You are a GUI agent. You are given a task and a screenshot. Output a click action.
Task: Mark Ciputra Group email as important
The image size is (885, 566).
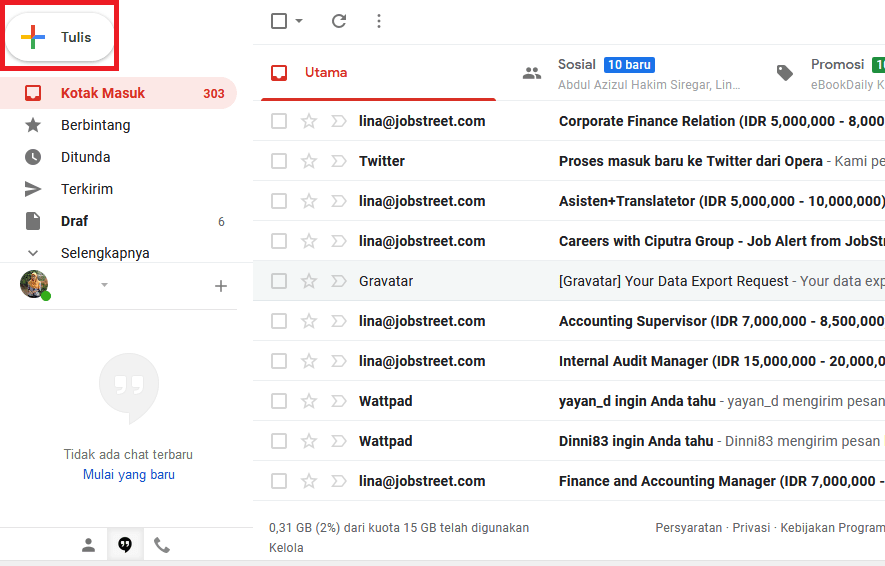point(339,241)
